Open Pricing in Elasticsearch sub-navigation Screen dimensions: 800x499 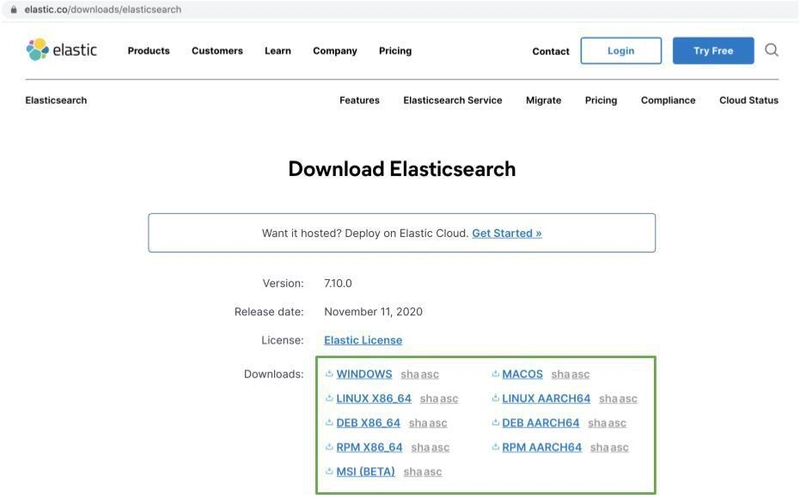click(601, 101)
